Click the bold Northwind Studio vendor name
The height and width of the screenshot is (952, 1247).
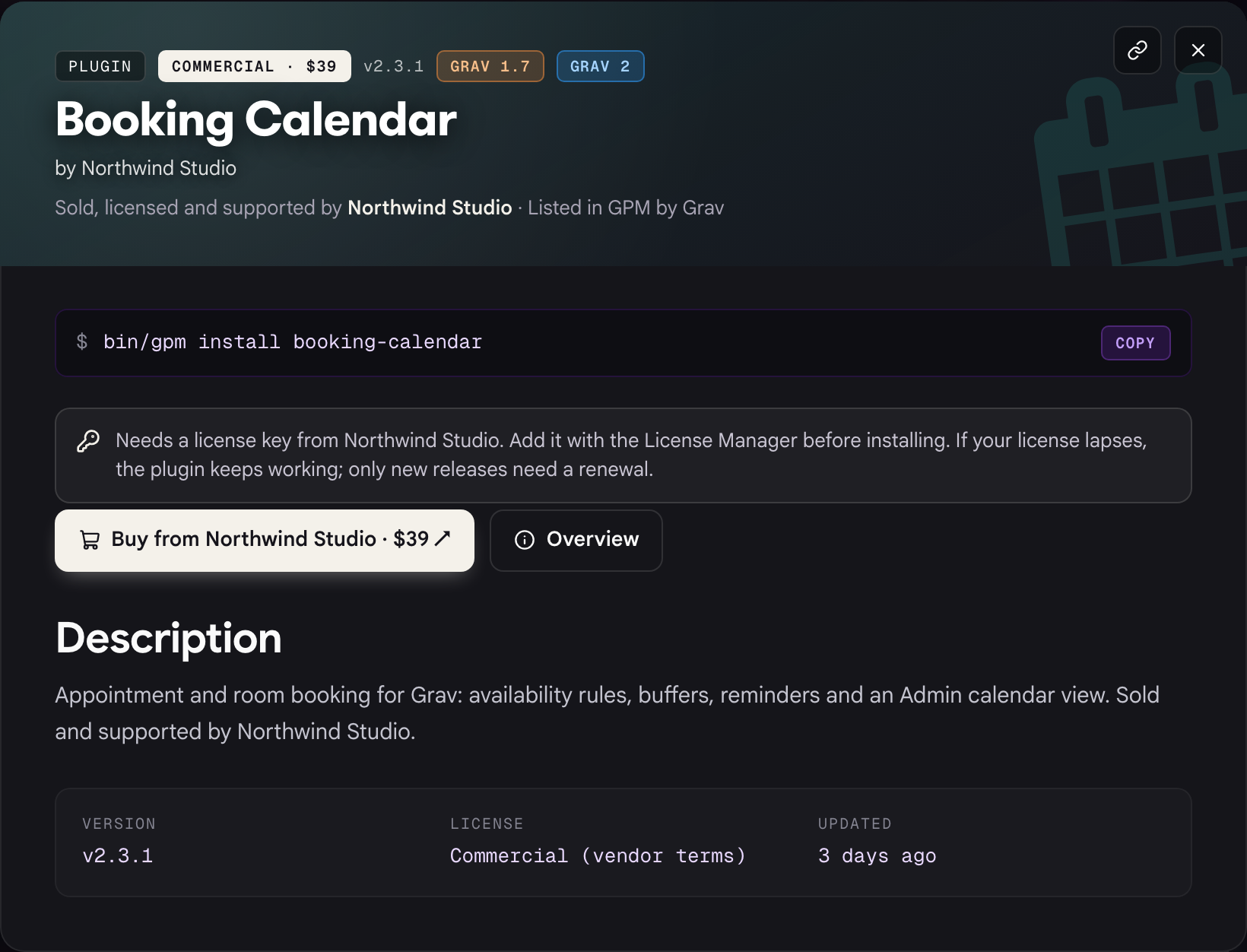click(430, 208)
